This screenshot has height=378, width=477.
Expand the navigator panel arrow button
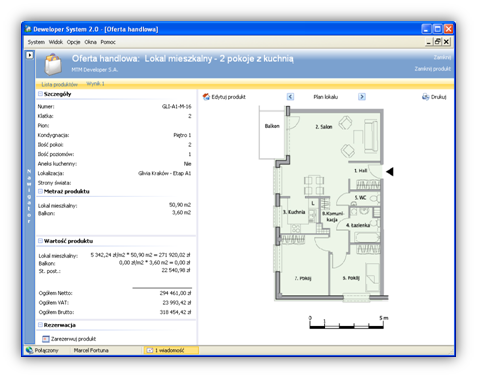coord(30,55)
